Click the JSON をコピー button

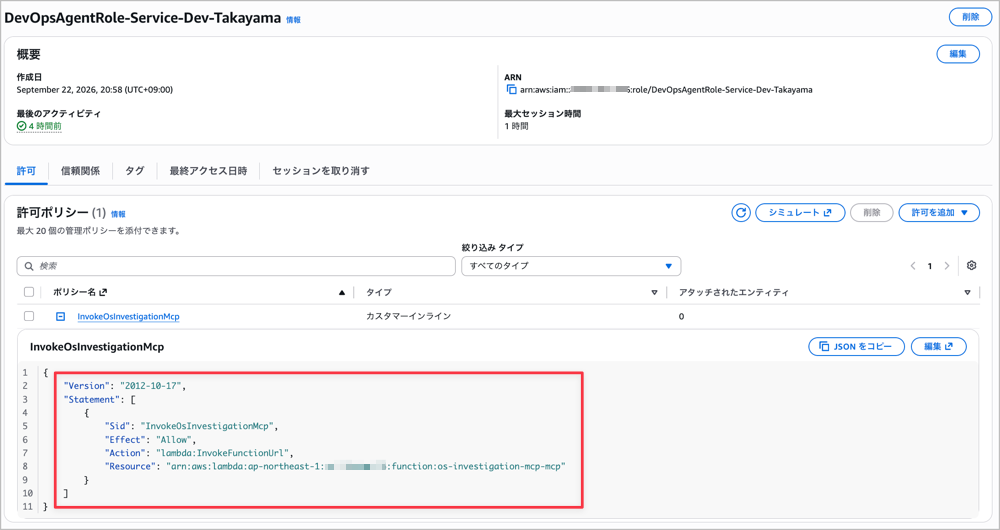[x=857, y=346]
